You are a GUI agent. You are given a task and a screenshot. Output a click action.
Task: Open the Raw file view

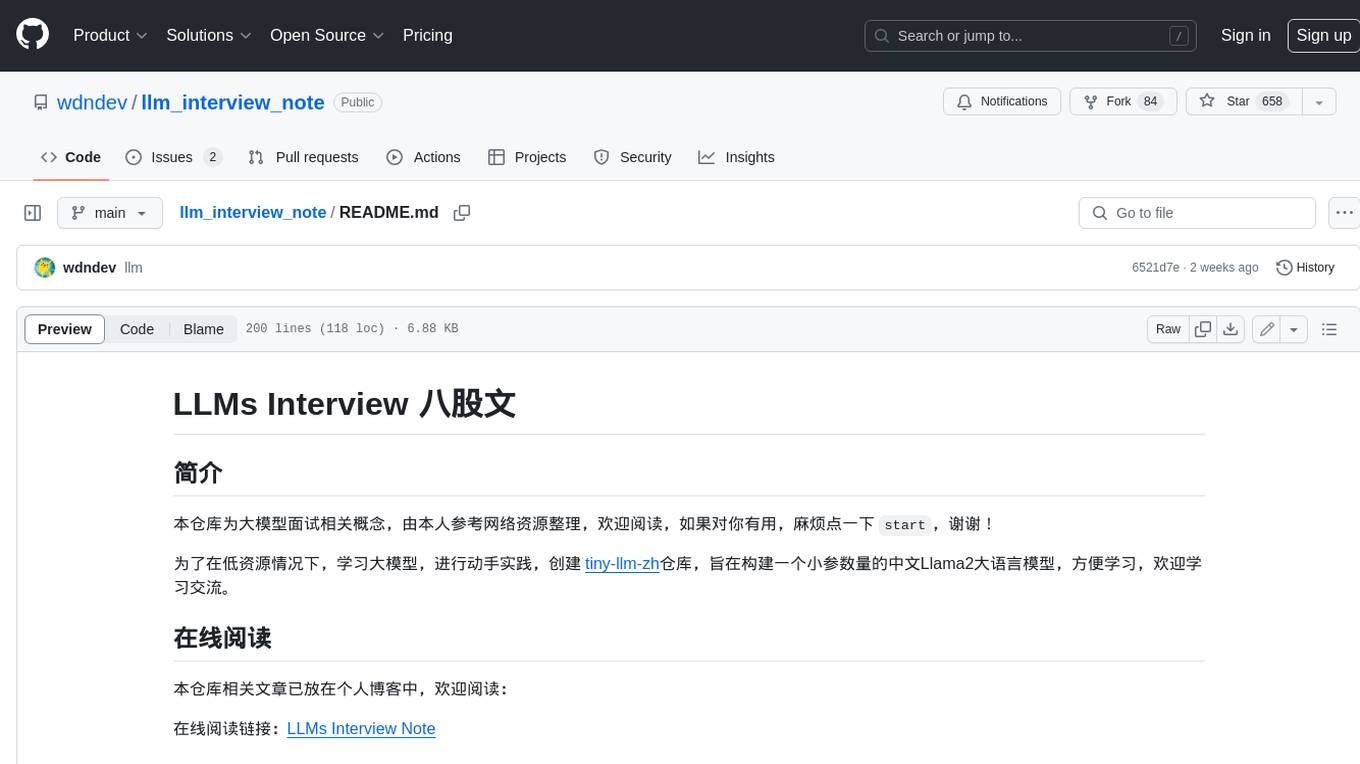tap(1168, 329)
